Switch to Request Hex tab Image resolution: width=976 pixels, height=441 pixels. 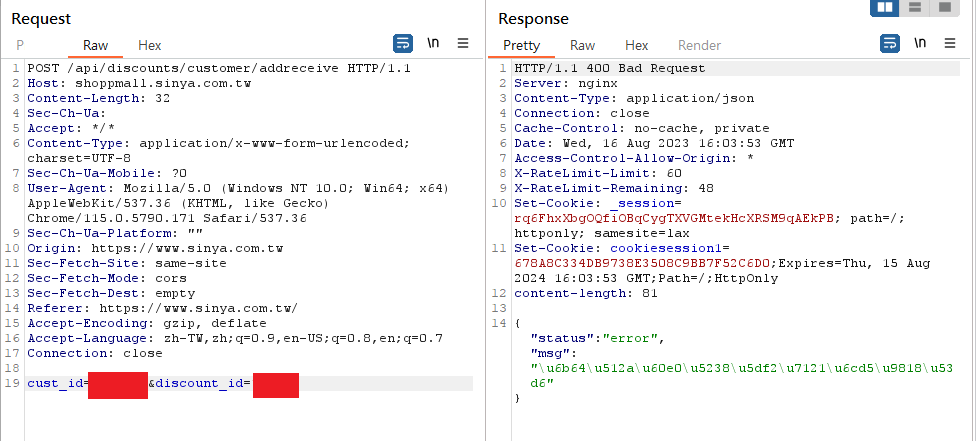[149, 45]
